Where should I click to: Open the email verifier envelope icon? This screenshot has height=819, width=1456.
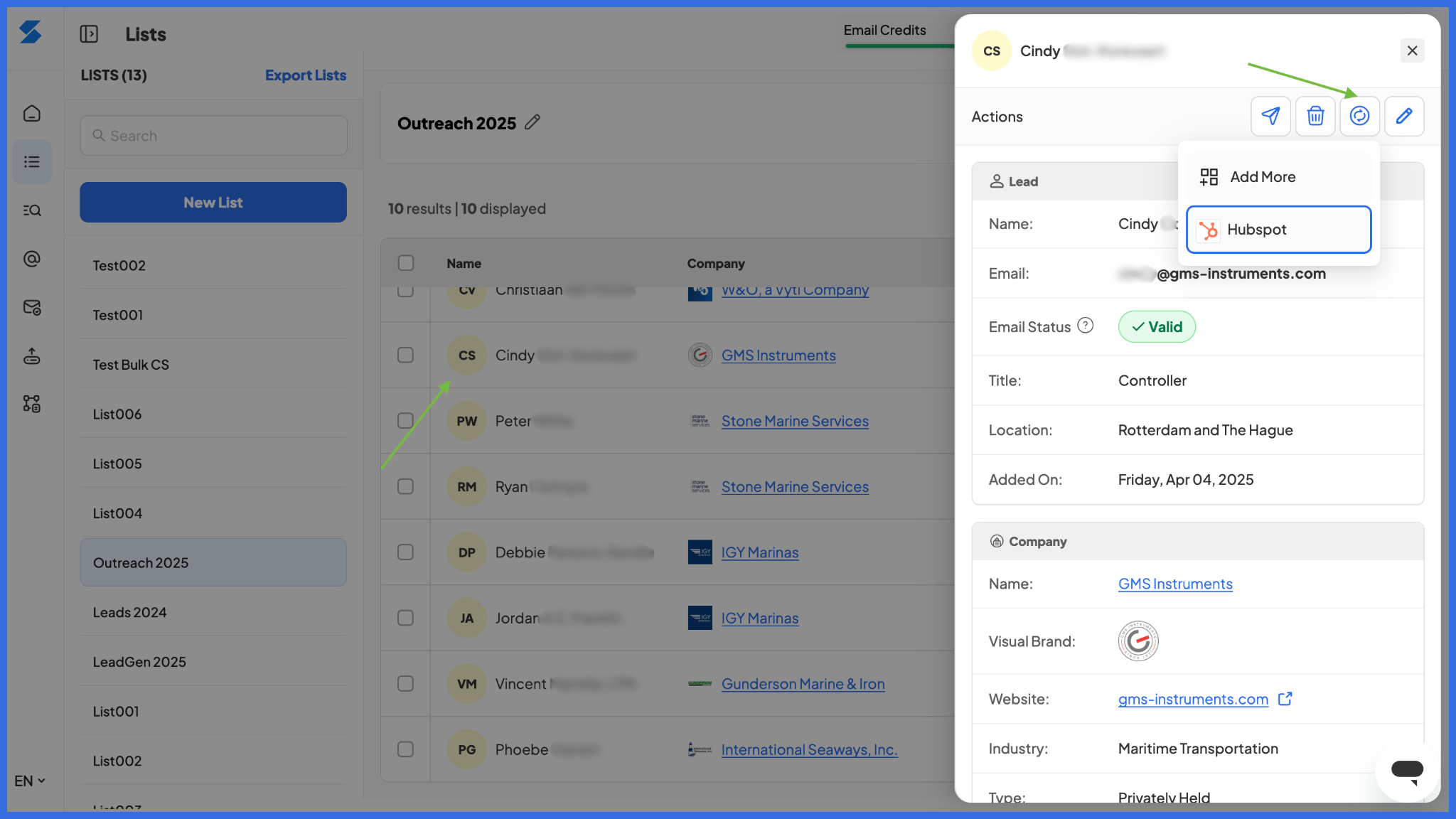pyautogui.click(x=32, y=307)
